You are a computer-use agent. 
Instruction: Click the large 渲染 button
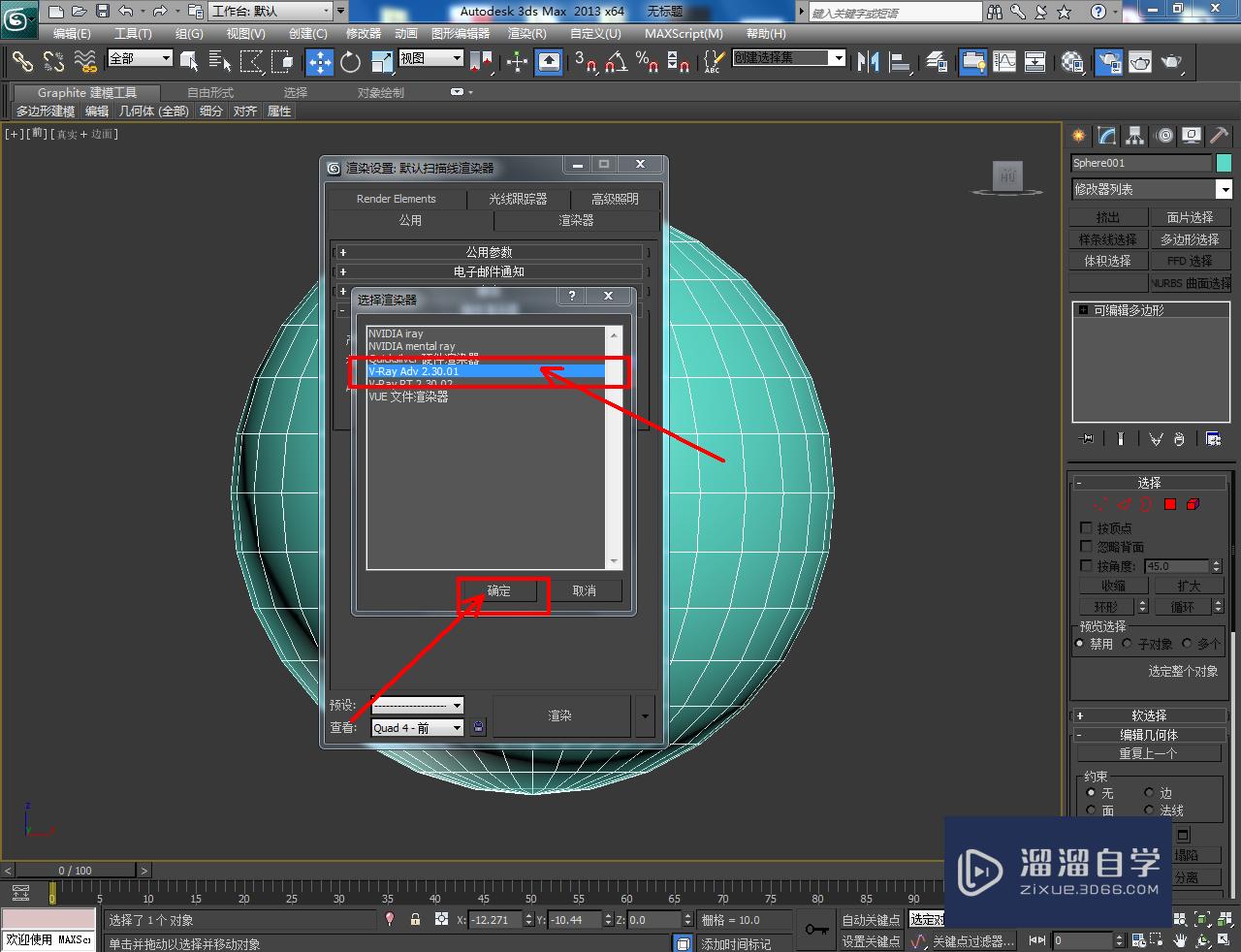point(560,716)
